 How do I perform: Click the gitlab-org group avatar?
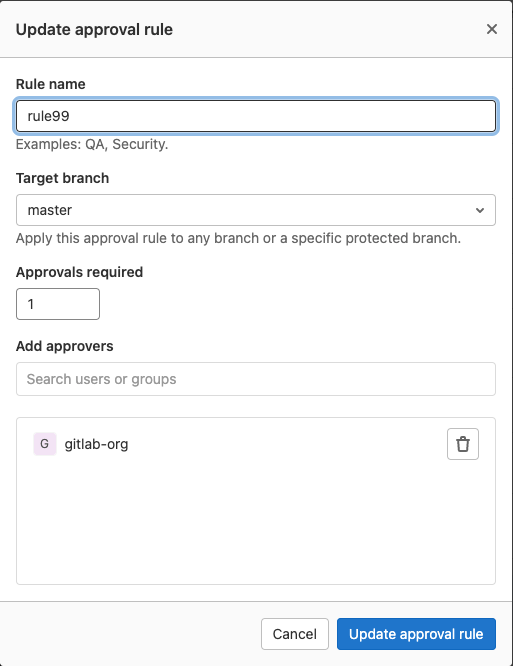[x=45, y=444]
